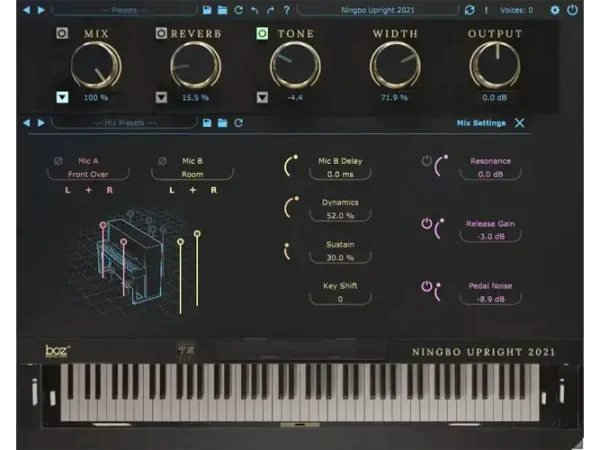Viewport: 600px width, 450px height.
Task: Invert phase of Mic B
Action: (162, 161)
